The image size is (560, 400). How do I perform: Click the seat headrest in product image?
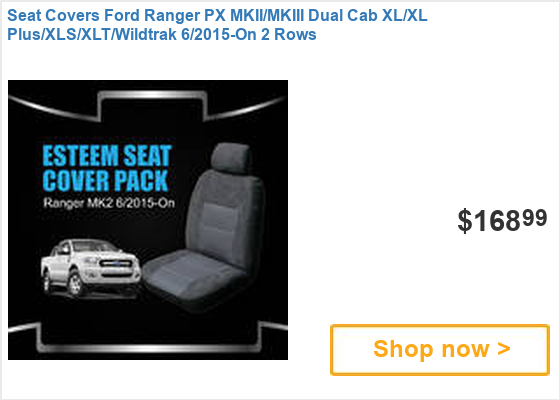(231, 157)
